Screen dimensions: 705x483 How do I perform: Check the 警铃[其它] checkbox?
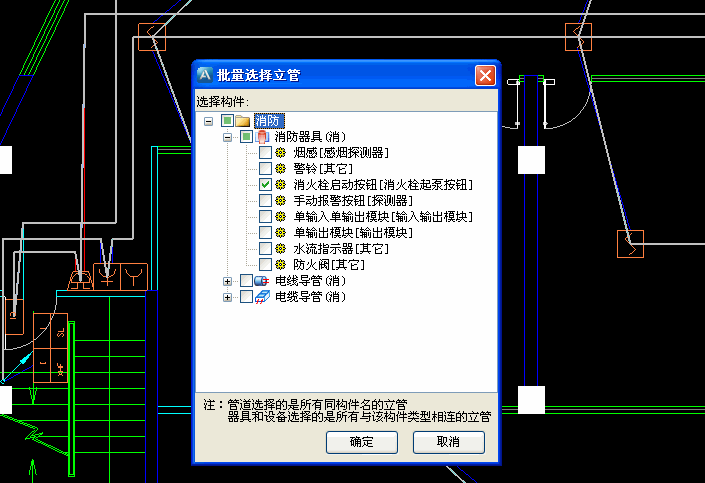point(265,169)
